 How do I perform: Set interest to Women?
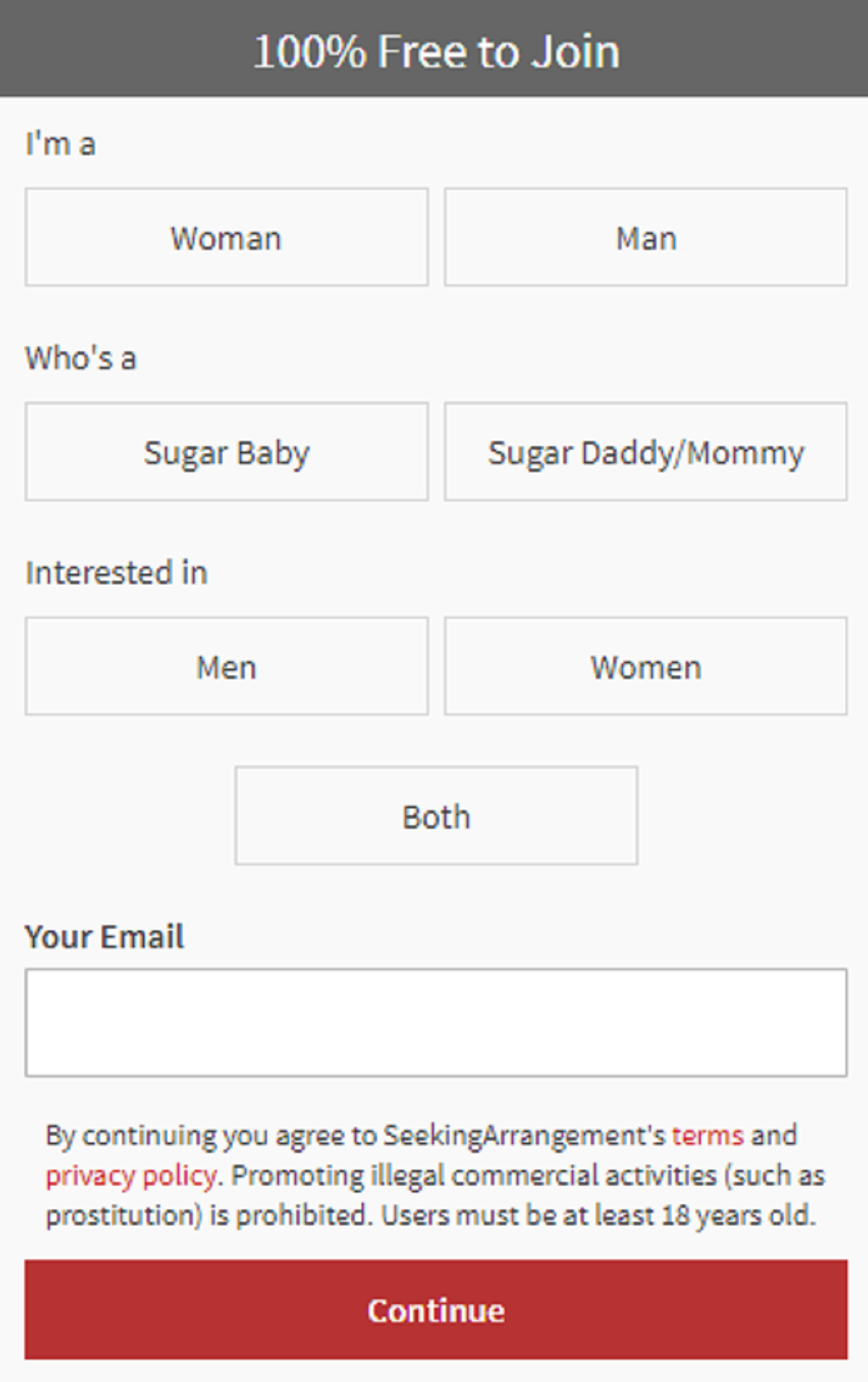coord(645,666)
